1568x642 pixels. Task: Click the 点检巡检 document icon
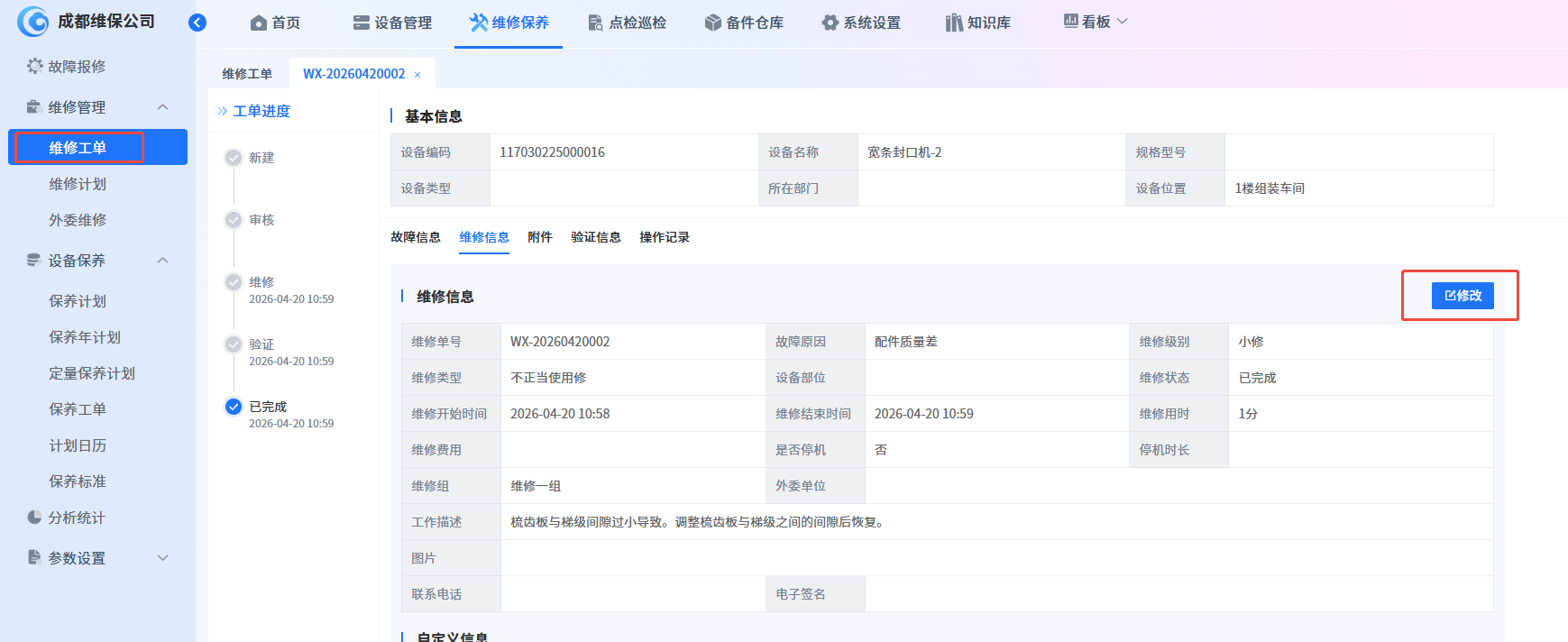[595, 23]
